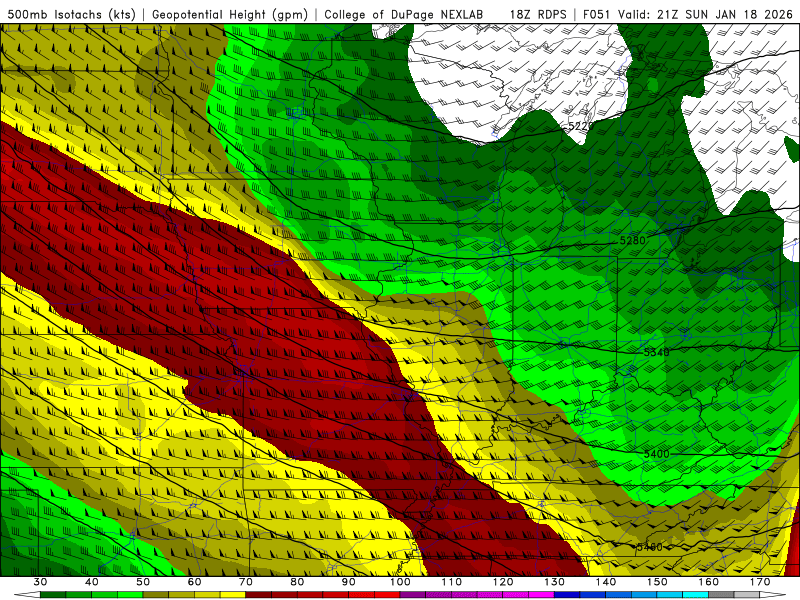The image size is (800, 600).
Task: Click the 40 value on the color scale
Action: pos(92,582)
